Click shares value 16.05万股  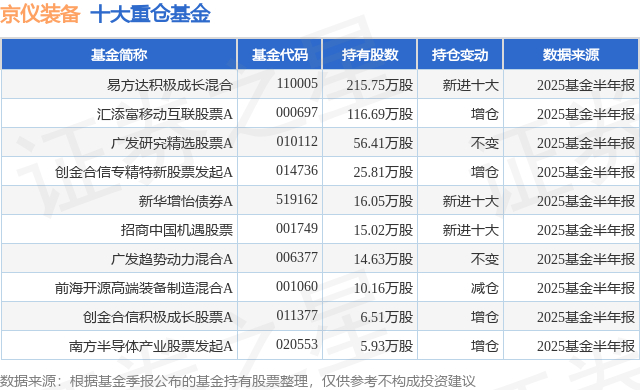point(383,201)
